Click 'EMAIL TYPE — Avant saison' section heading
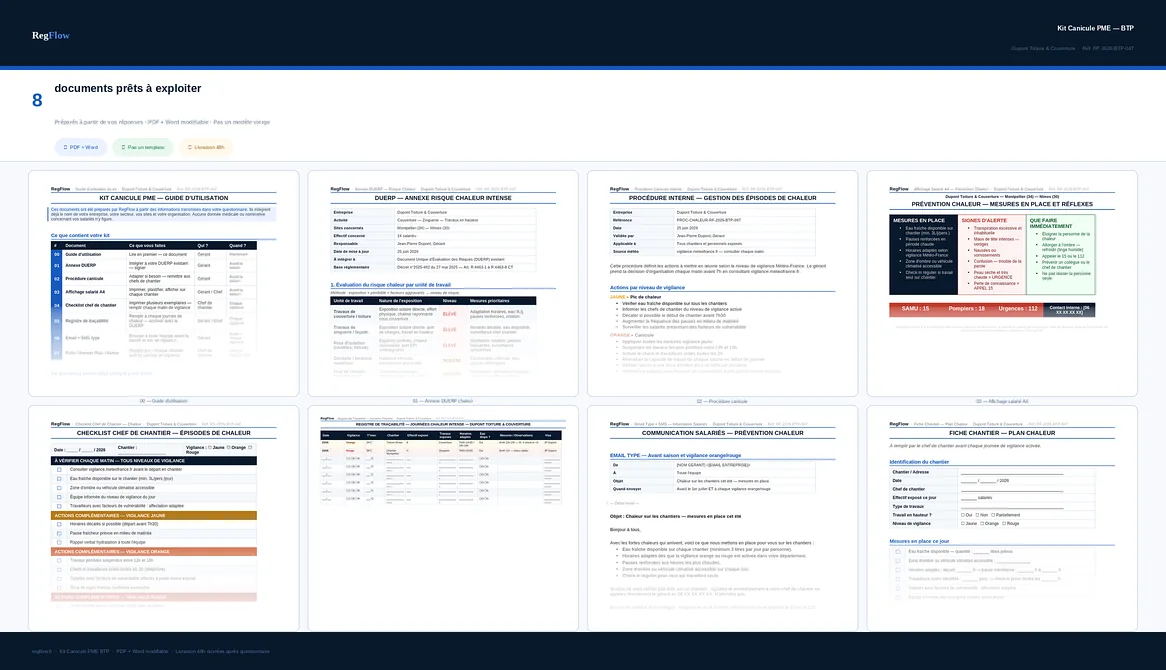Image resolution: width=1166 pixels, height=670 pixels. point(675,455)
